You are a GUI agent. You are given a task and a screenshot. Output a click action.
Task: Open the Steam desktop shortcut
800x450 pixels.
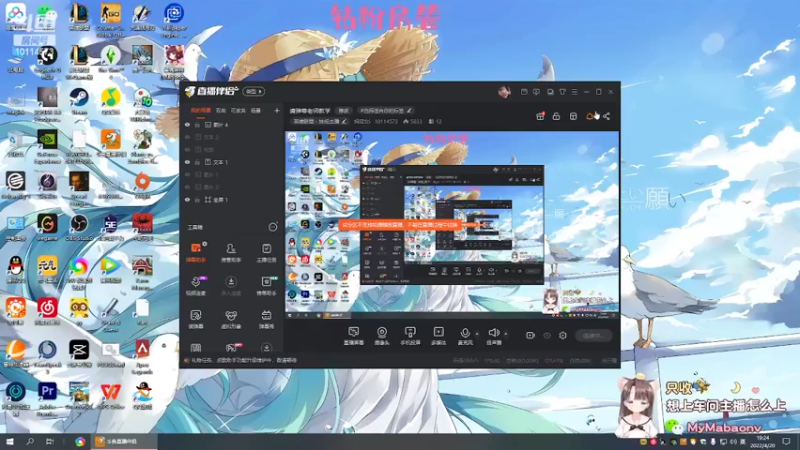click(79, 101)
